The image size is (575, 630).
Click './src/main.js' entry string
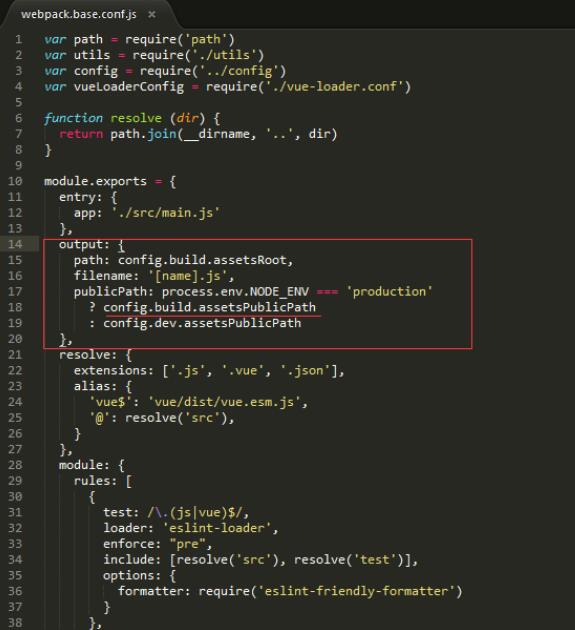point(166,213)
